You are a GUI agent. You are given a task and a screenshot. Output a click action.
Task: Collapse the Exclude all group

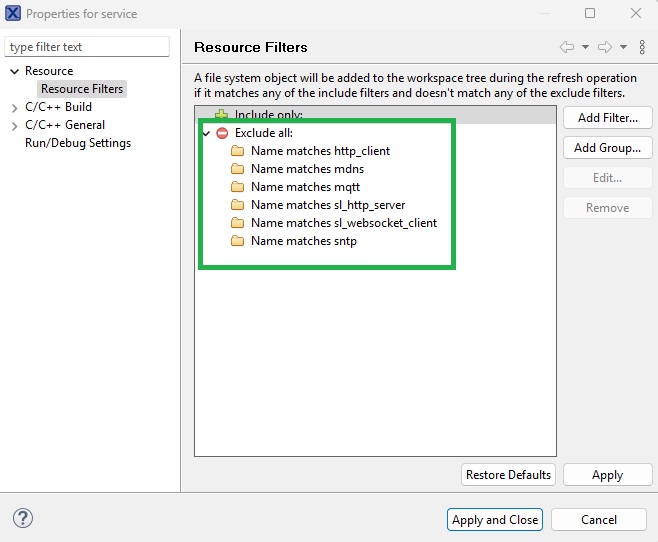(x=206, y=133)
